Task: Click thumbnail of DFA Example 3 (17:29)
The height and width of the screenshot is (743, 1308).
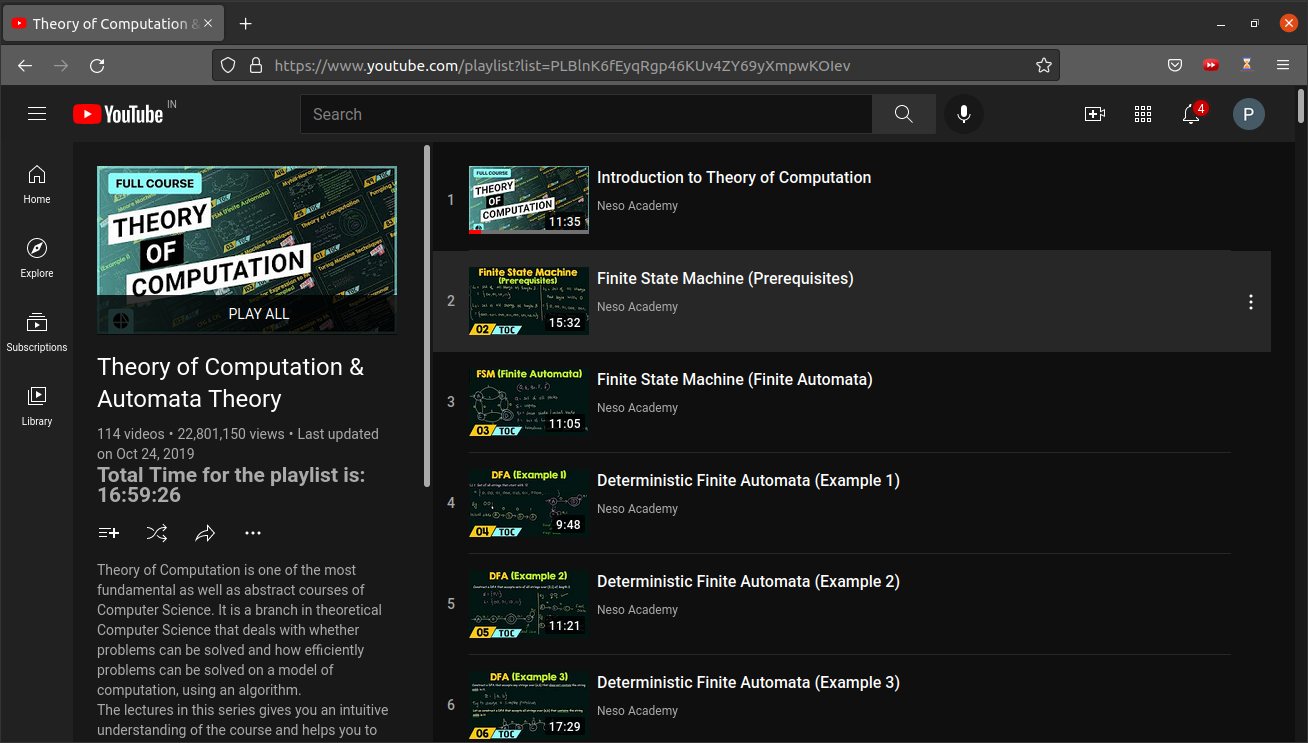Action: [529, 705]
